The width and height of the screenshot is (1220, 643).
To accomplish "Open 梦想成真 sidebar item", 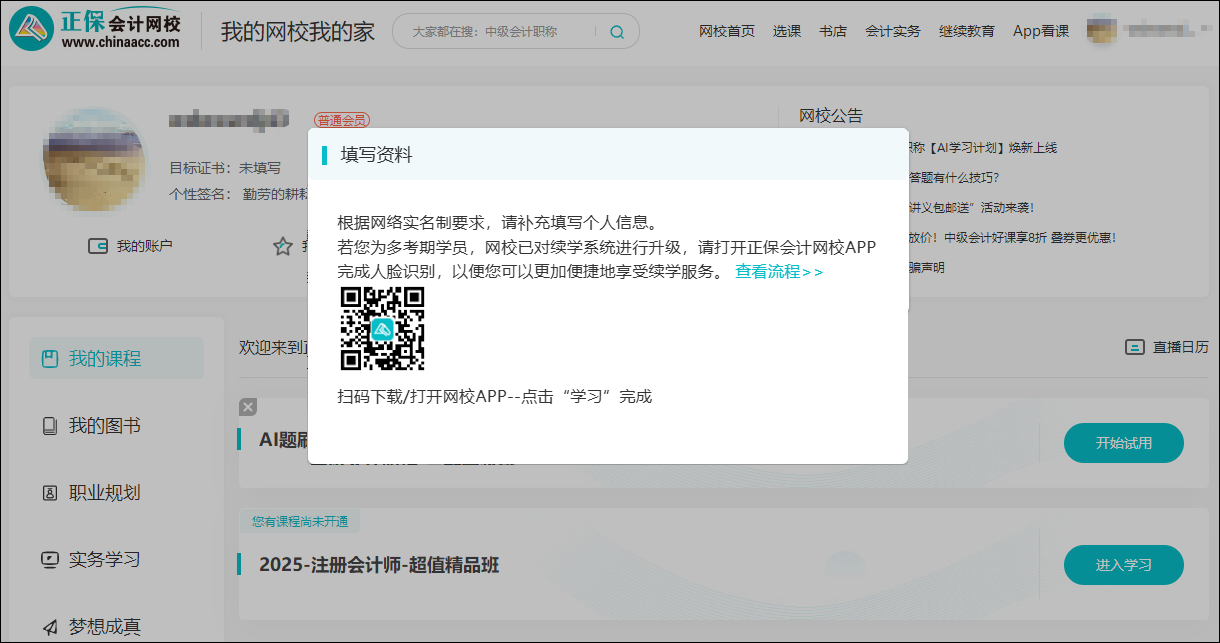I will tap(104, 627).
